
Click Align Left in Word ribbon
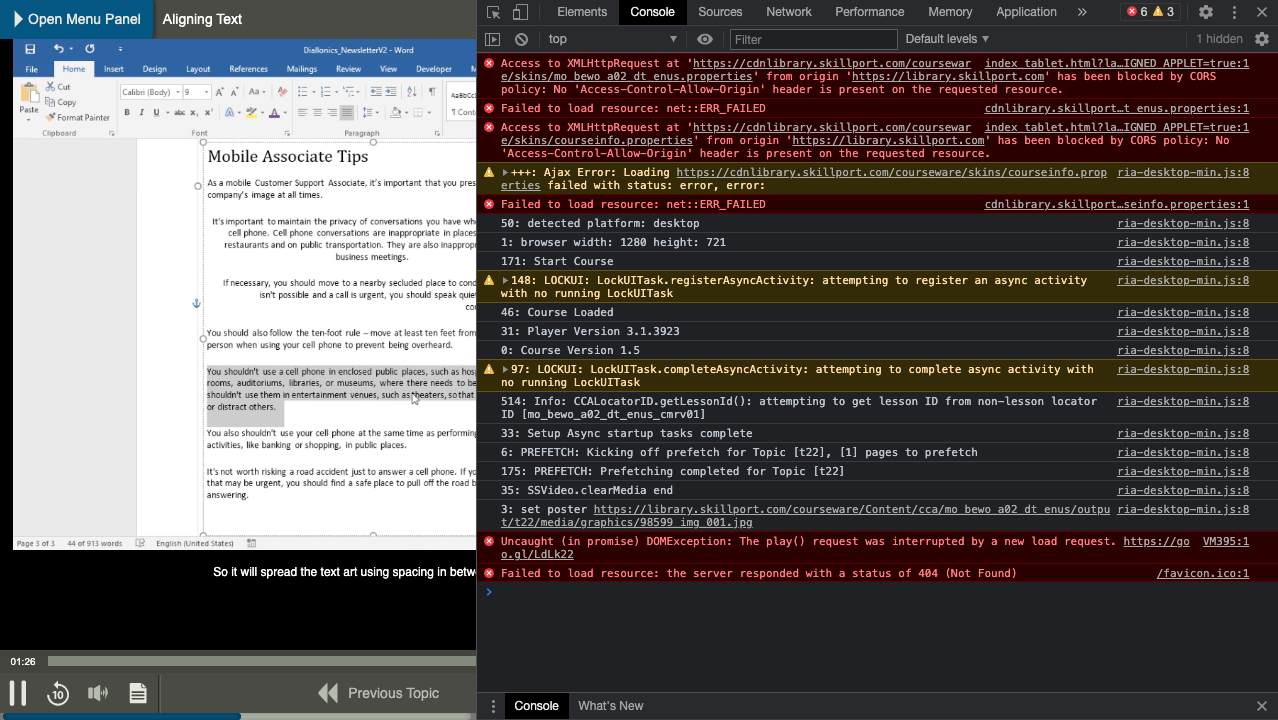[x=303, y=113]
